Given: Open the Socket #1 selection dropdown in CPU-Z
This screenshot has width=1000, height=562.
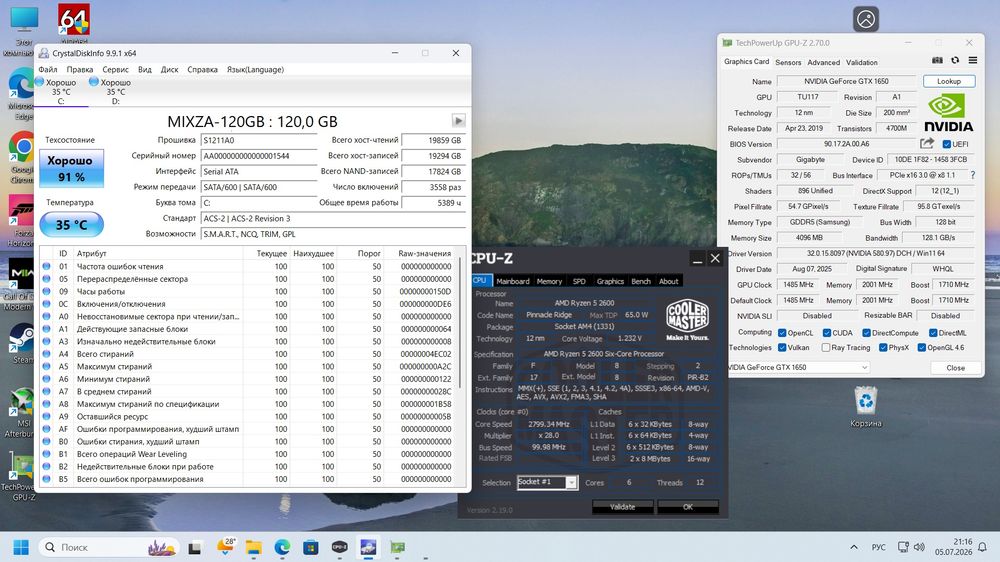Looking at the screenshot, I should pos(547,482).
